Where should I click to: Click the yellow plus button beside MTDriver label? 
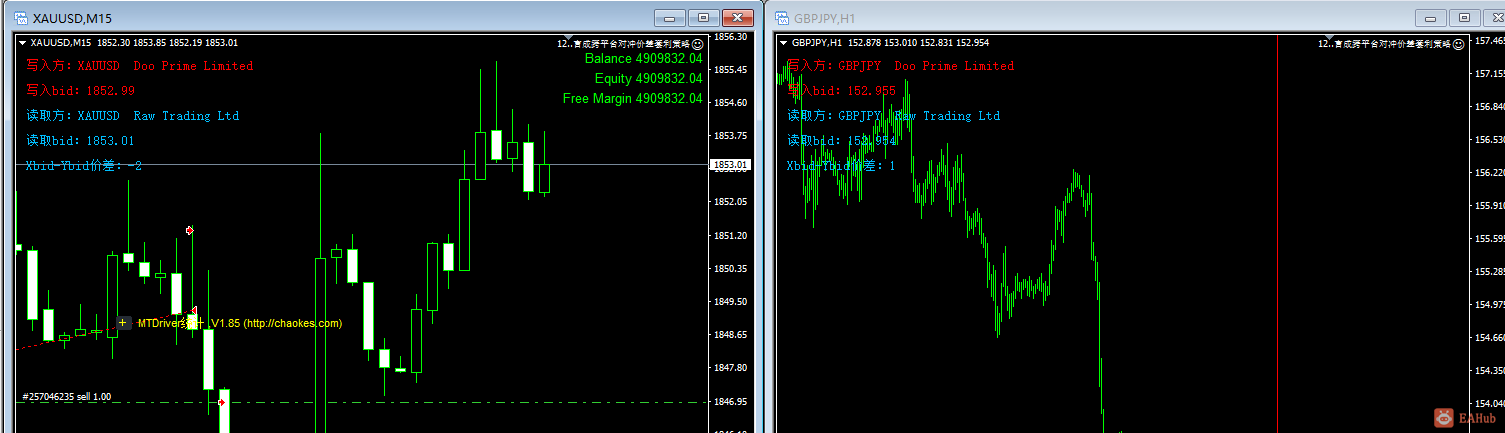[123, 323]
